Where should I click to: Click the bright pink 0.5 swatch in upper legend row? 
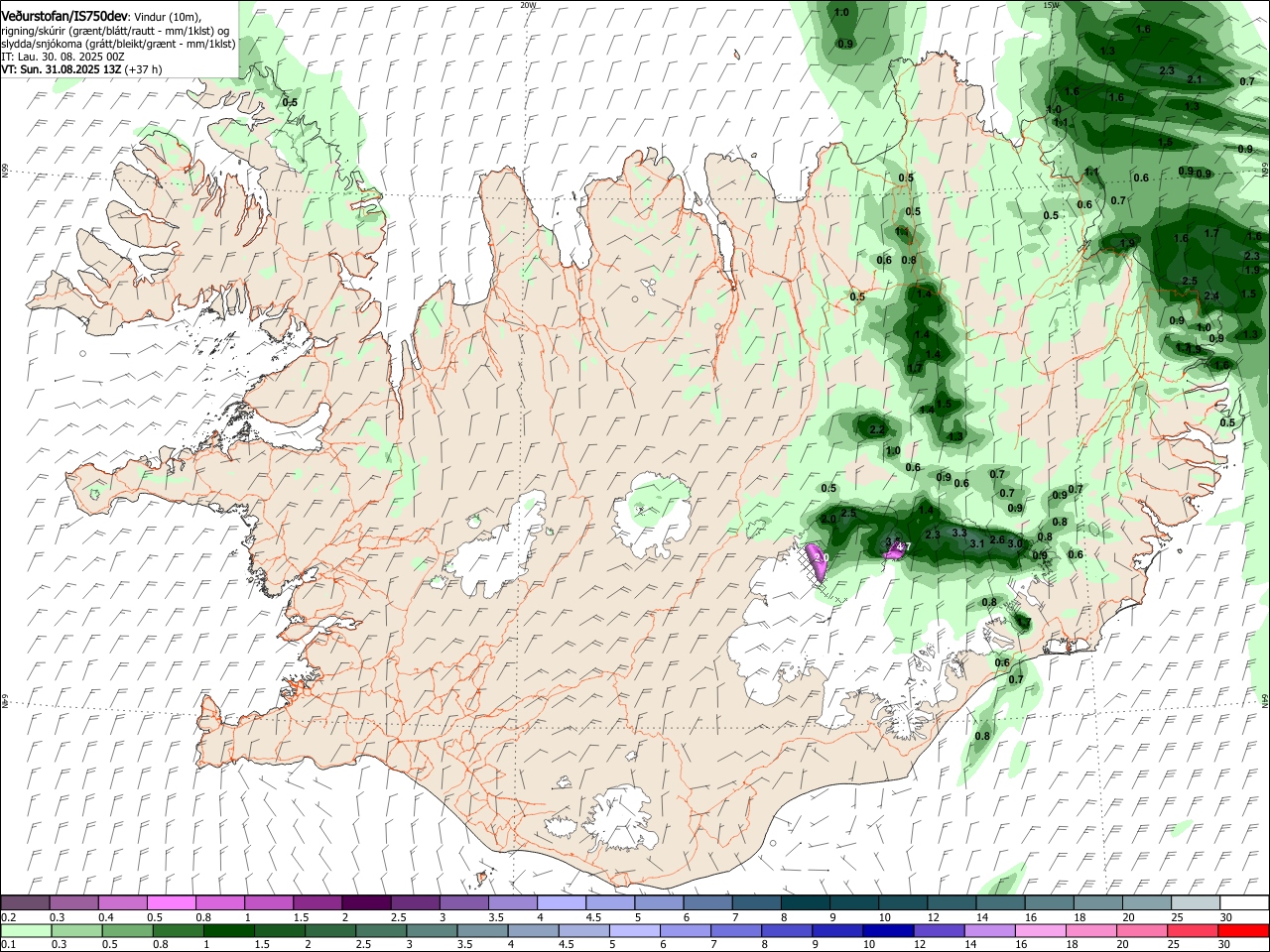click(171, 902)
